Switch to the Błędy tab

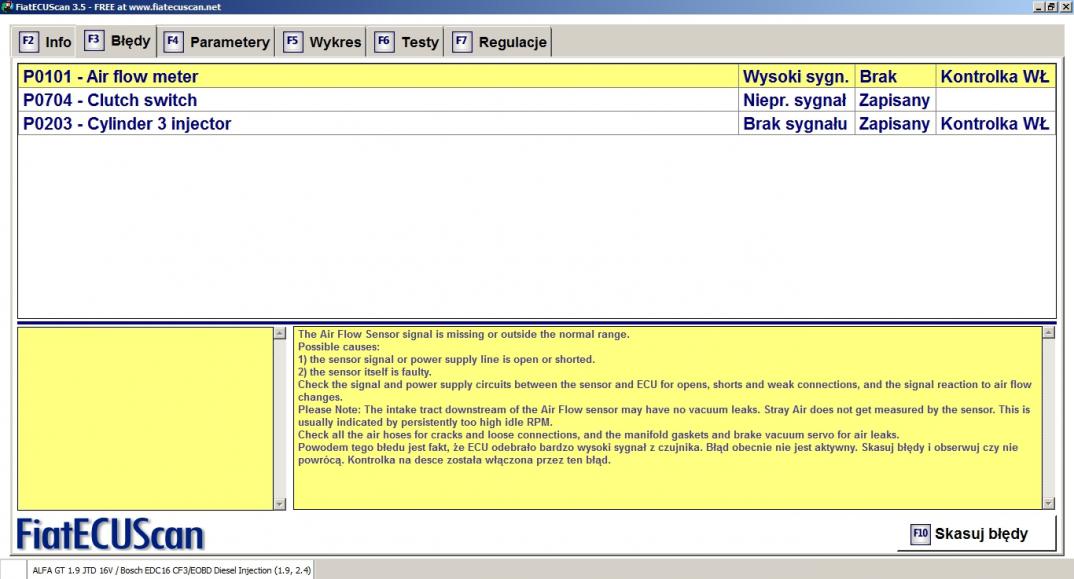pyautogui.click(x=117, y=40)
